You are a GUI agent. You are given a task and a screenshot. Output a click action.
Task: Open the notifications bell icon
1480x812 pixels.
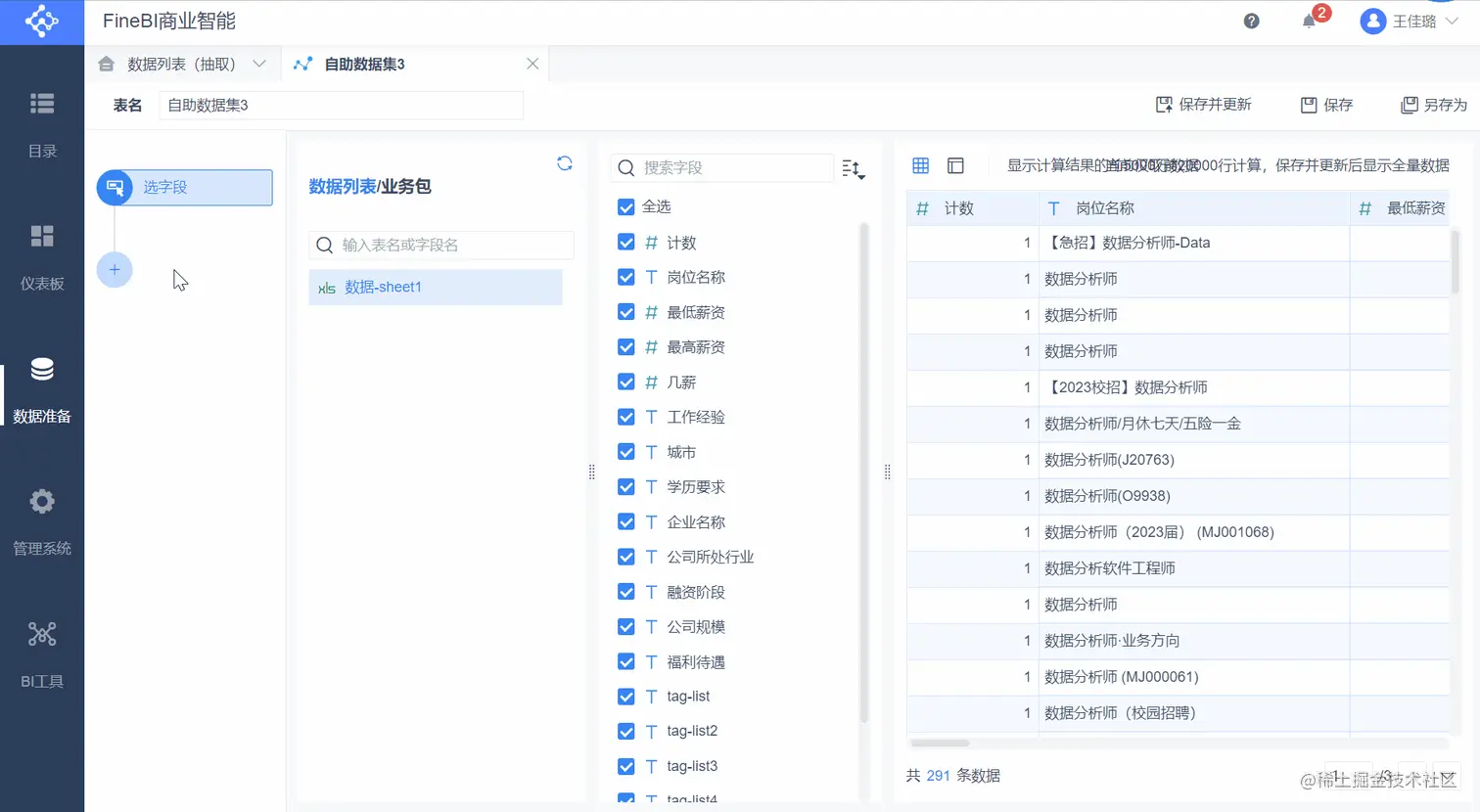(1309, 22)
